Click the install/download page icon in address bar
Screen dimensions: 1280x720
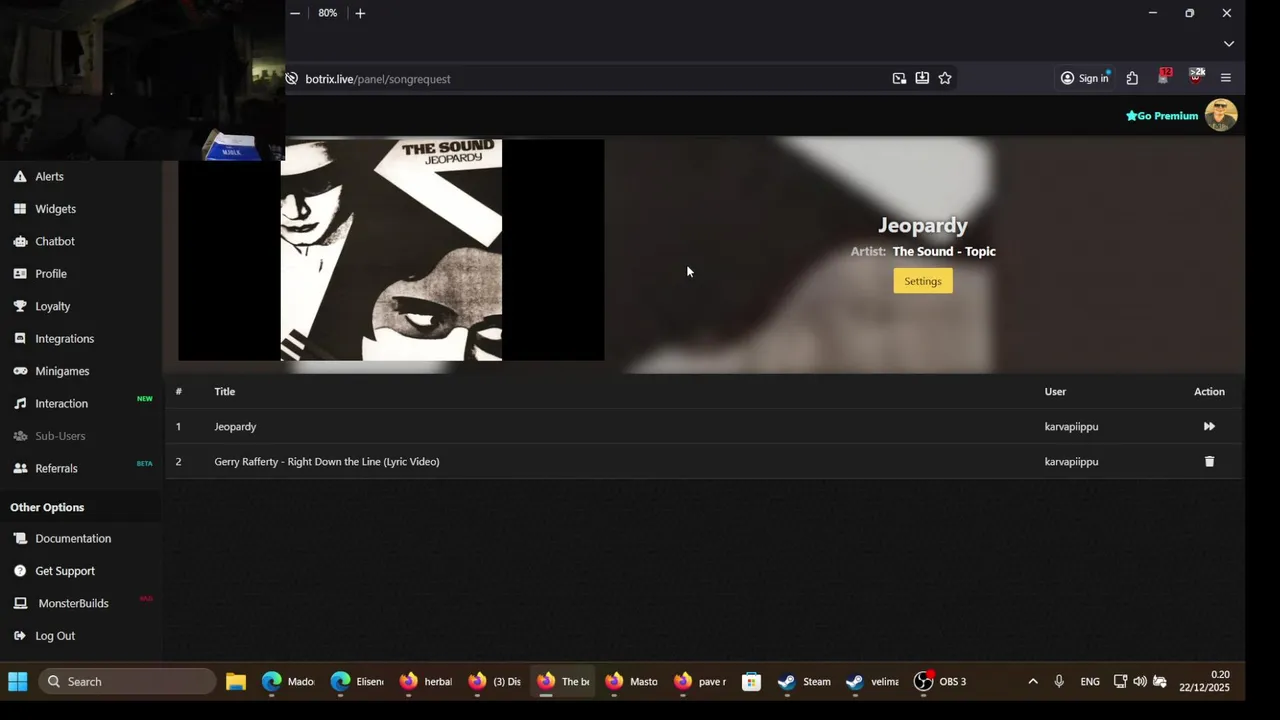[x=922, y=78]
